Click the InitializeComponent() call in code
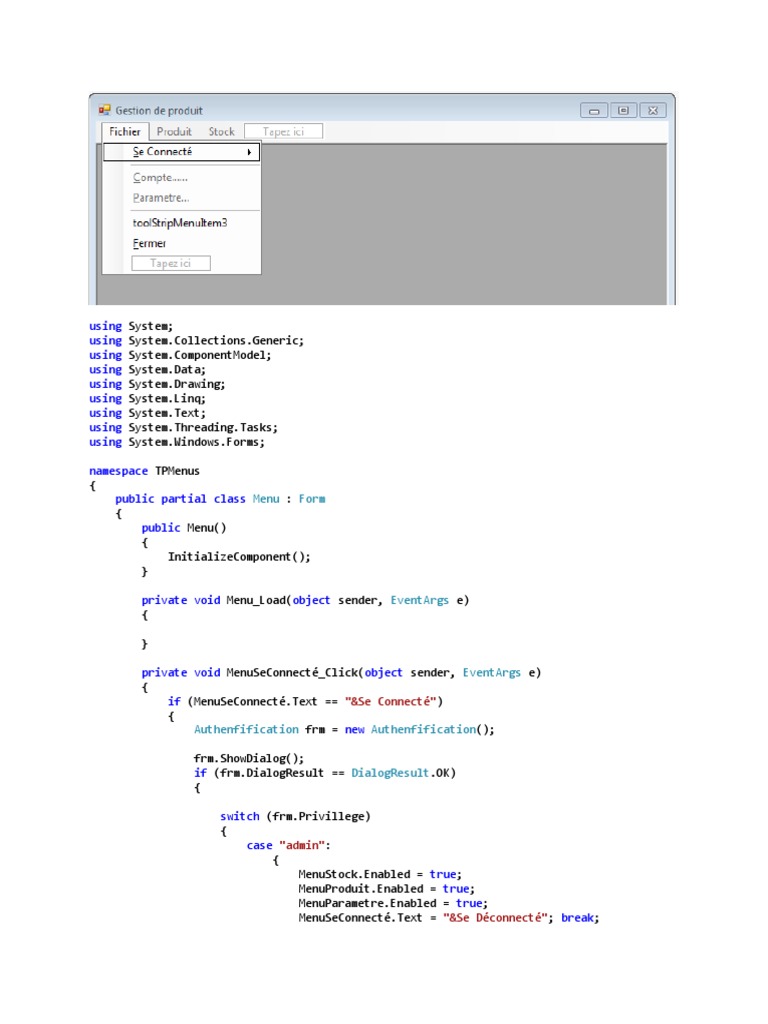768x1024 pixels. click(239, 556)
